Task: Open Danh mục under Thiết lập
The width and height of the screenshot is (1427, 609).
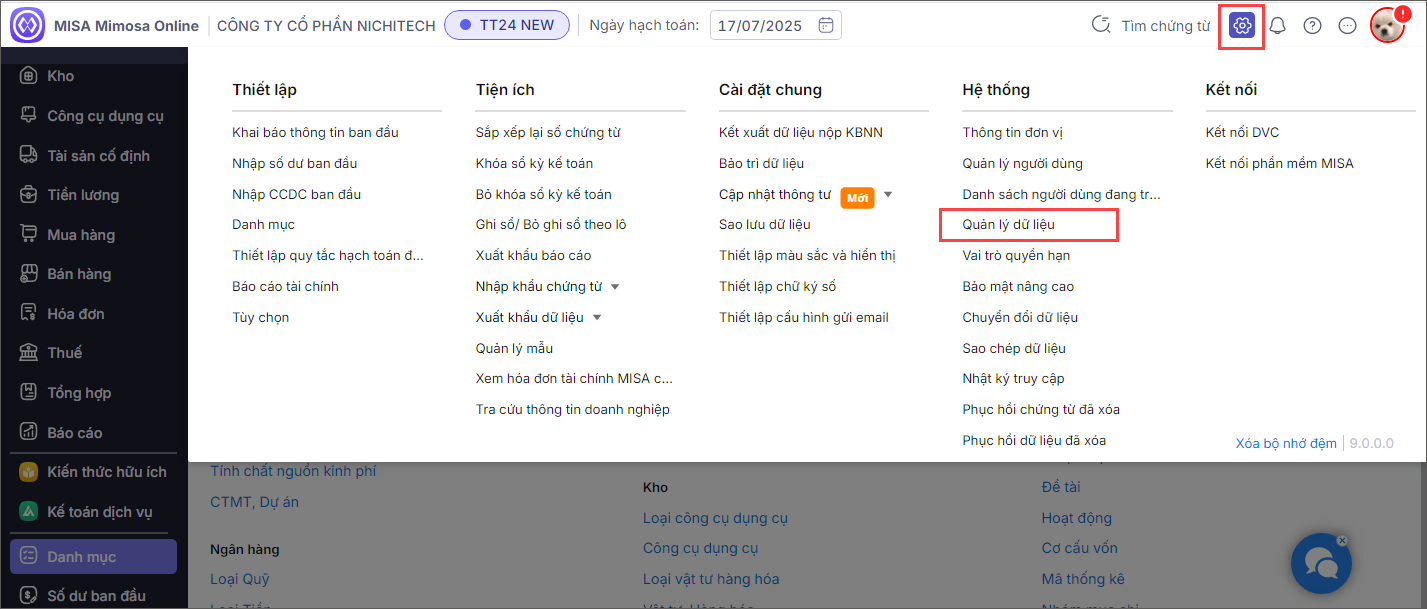Action: [x=263, y=225]
